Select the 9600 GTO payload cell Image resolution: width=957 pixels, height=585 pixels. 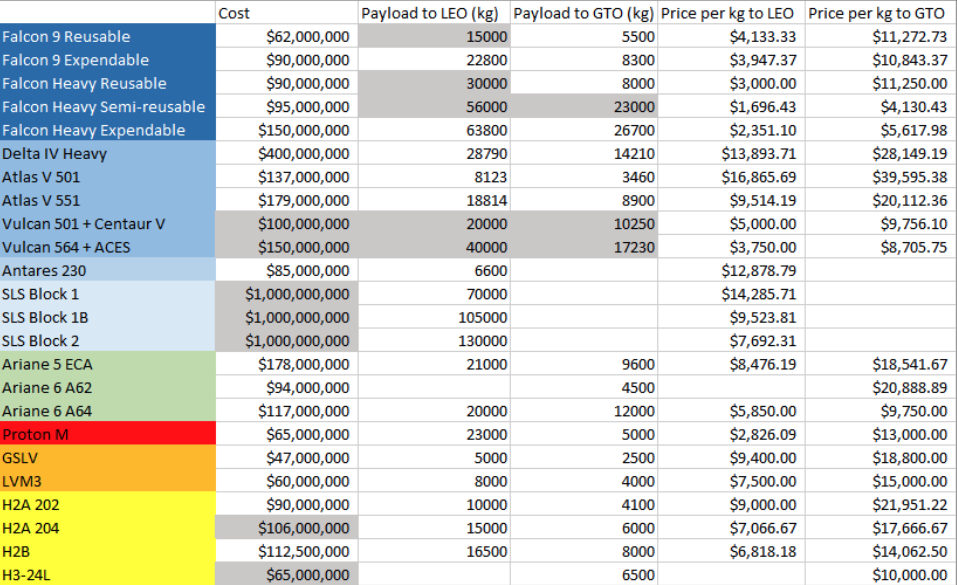coord(584,364)
